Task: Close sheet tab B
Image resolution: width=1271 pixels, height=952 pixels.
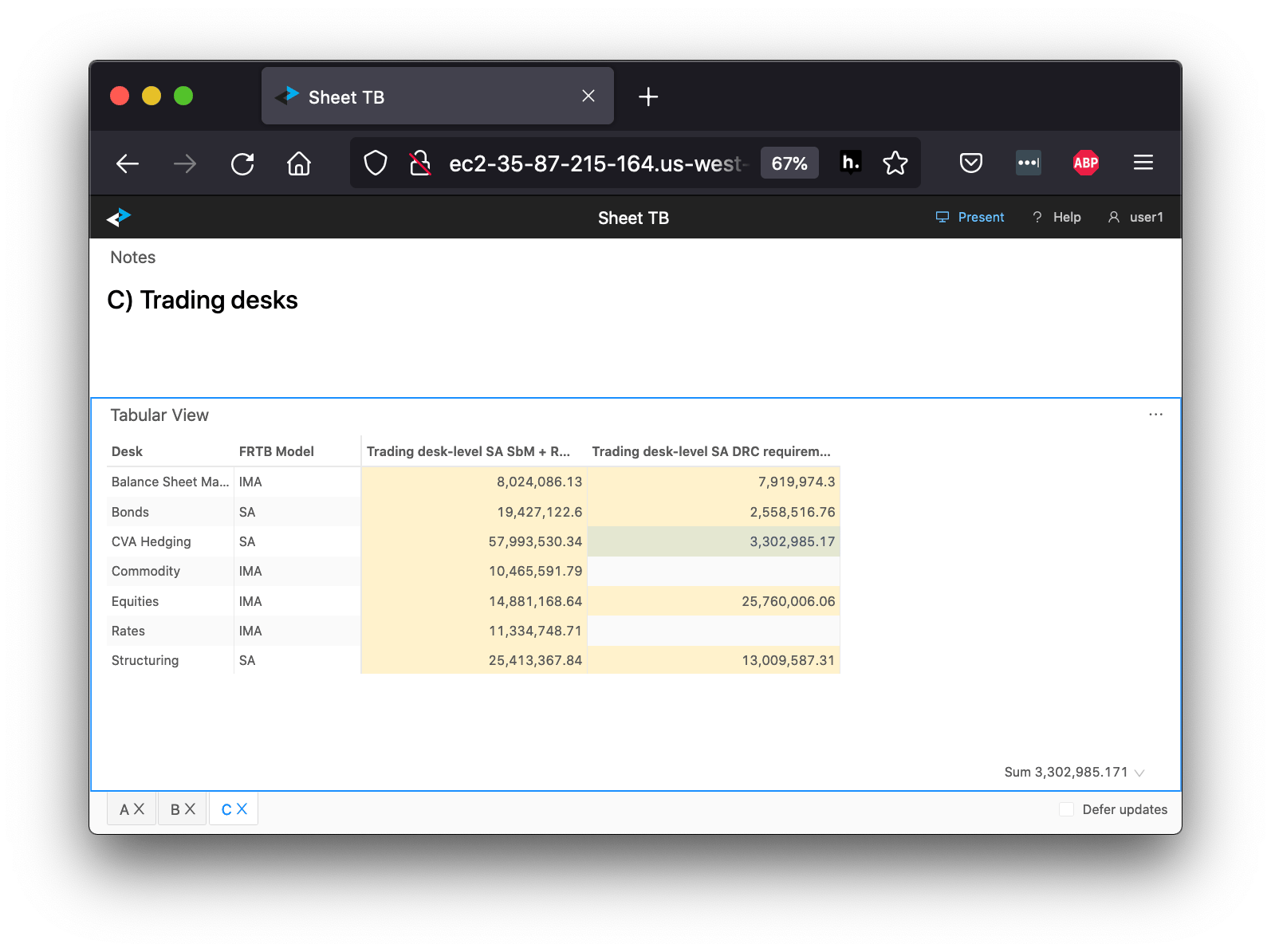Action: coord(190,809)
